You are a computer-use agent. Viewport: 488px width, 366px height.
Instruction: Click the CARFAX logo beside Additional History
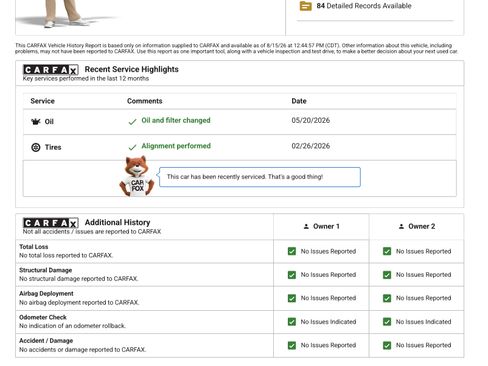click(51, 223)
